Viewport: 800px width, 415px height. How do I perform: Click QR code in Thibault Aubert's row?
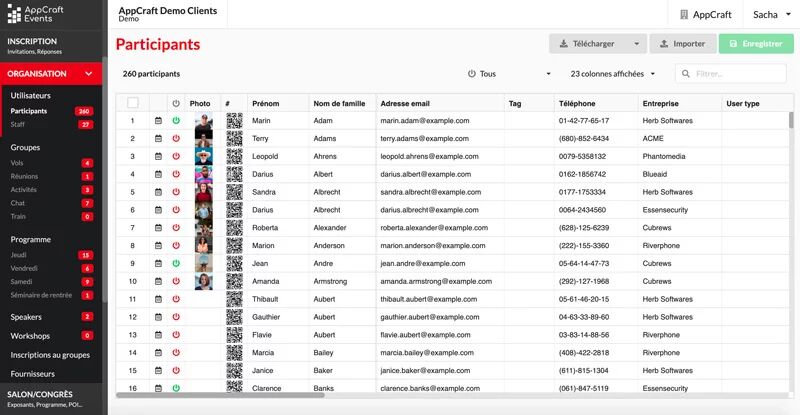click(x=234, y=299)
